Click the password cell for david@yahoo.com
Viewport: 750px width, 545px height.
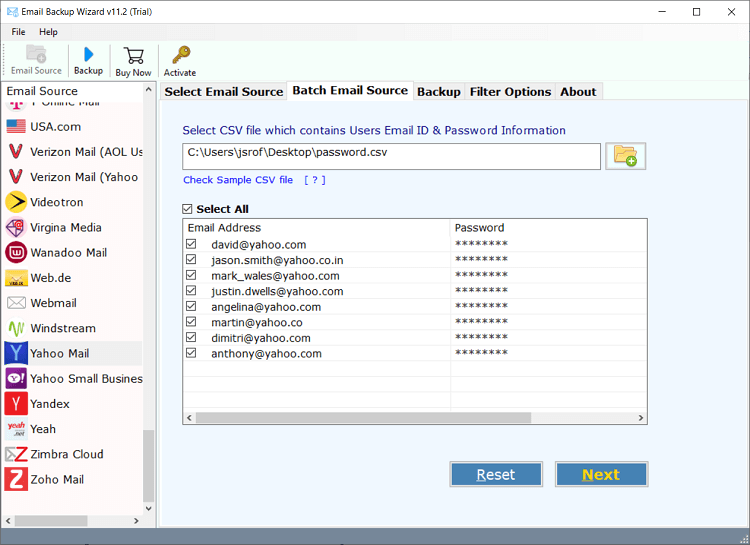pyautogui.click(x=548, y=244)
